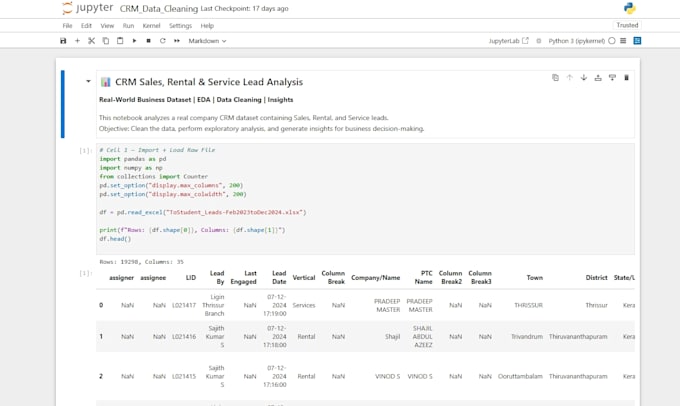
Task: Click the District column header
Action: coord(596,278)
